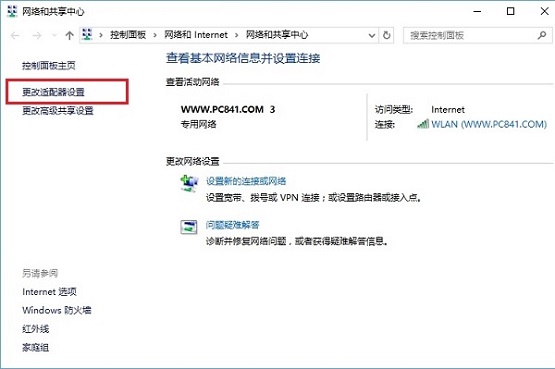
Task: Click the 搜索控制面板 search field
Action: (x=477, y=35)
